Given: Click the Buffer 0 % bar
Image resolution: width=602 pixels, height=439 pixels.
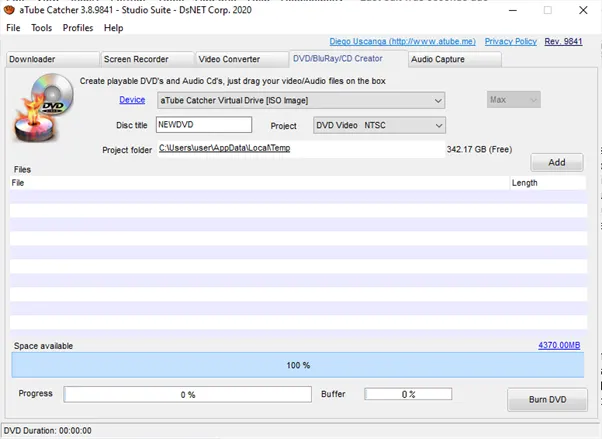Looking at the screenshot, I should tap(408, 394).
